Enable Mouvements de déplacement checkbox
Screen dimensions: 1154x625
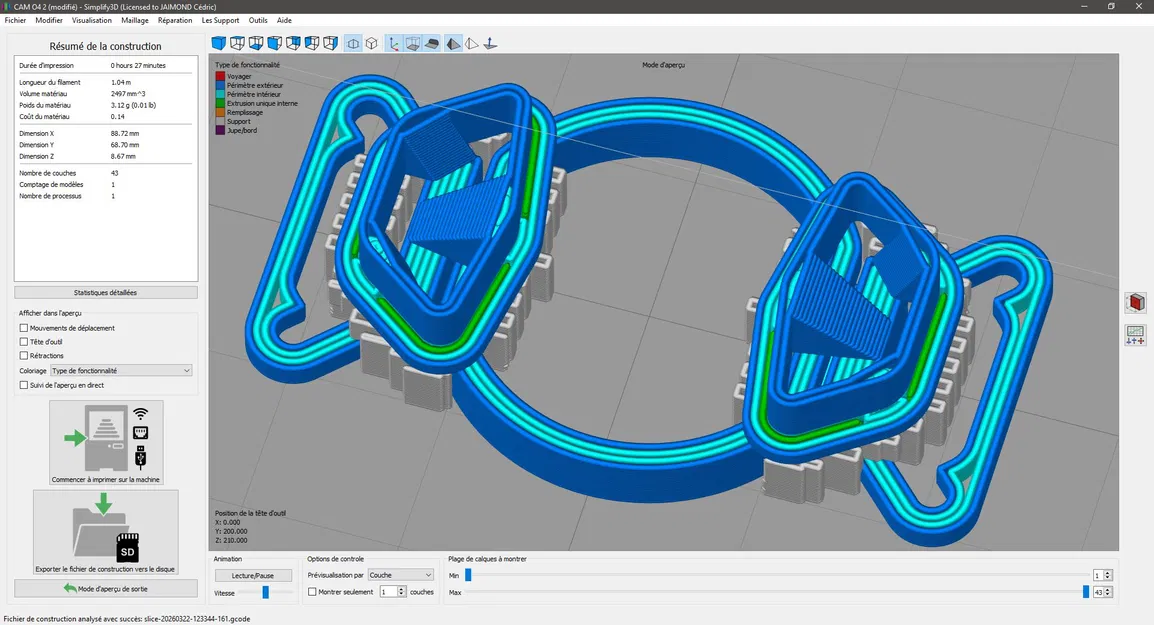click(x=24, y=328)
